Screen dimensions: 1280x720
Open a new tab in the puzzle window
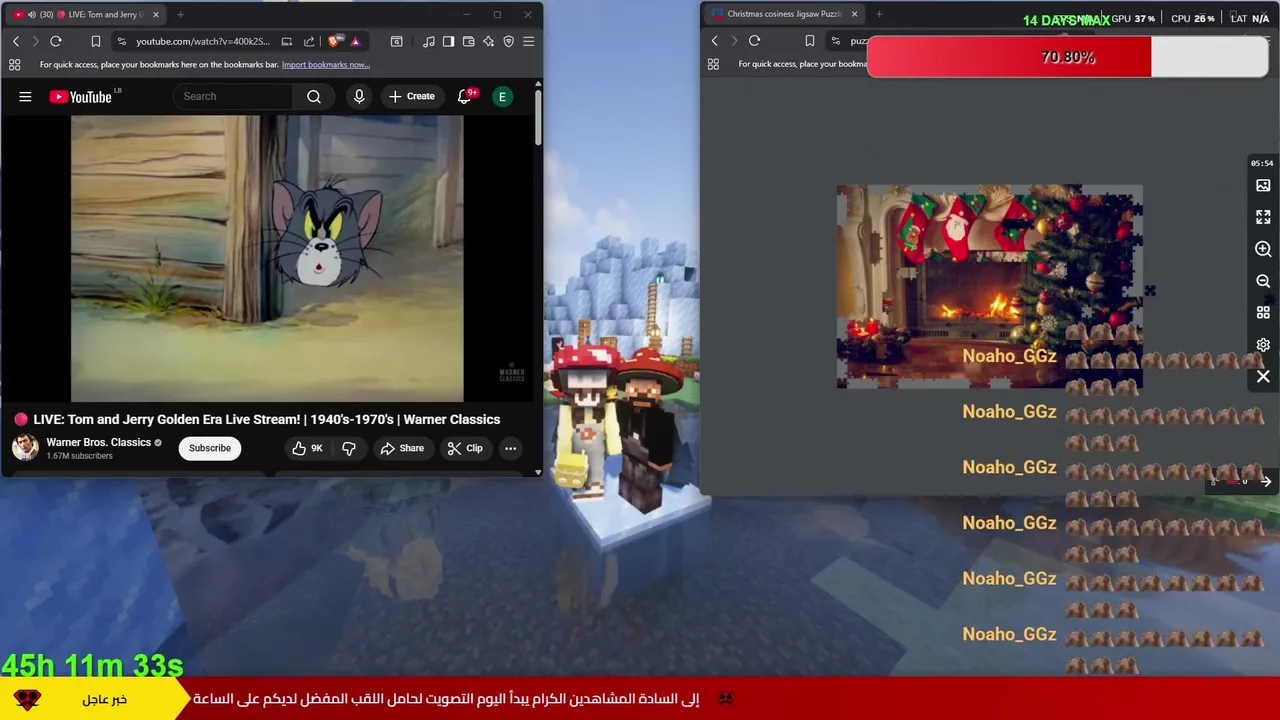click(879, 14)
